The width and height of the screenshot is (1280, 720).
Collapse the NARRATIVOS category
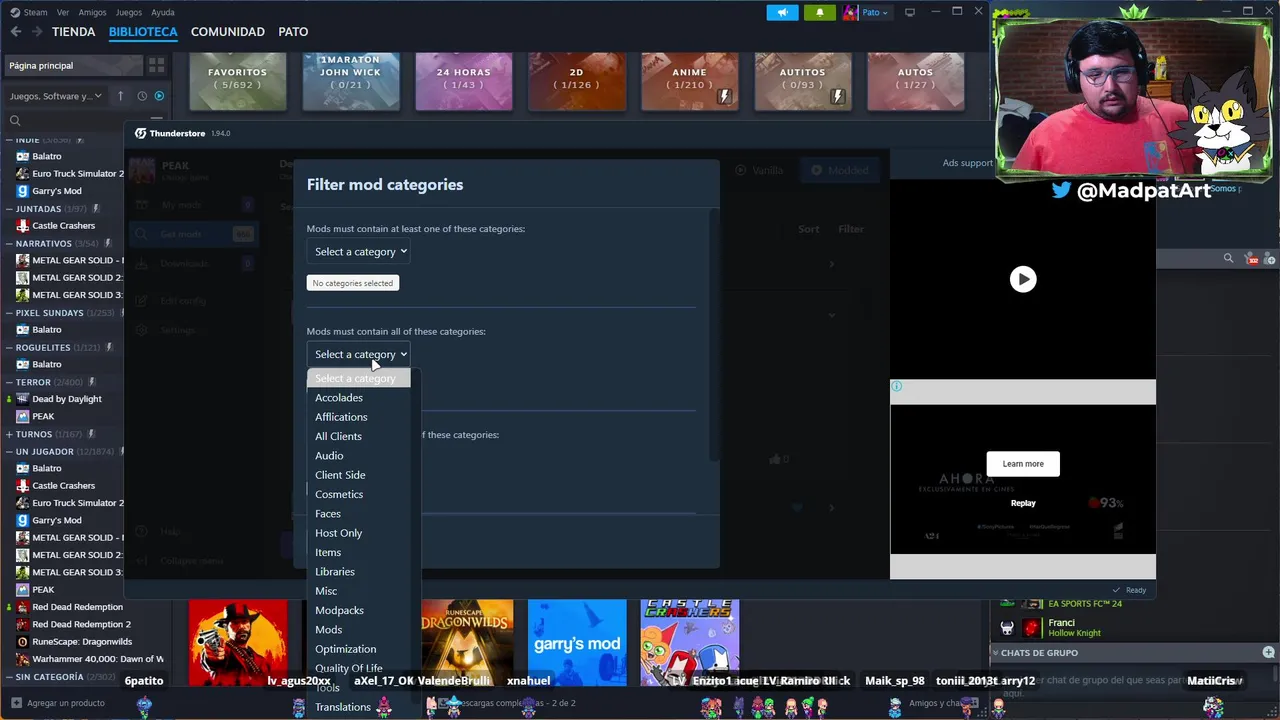[8, 243]
